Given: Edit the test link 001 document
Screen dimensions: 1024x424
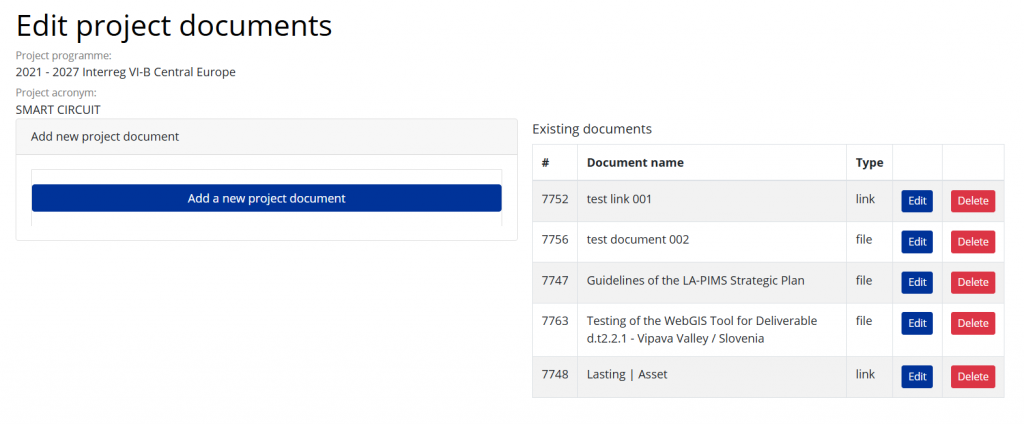Looking at the screenshot, I should tap(916, 201).
